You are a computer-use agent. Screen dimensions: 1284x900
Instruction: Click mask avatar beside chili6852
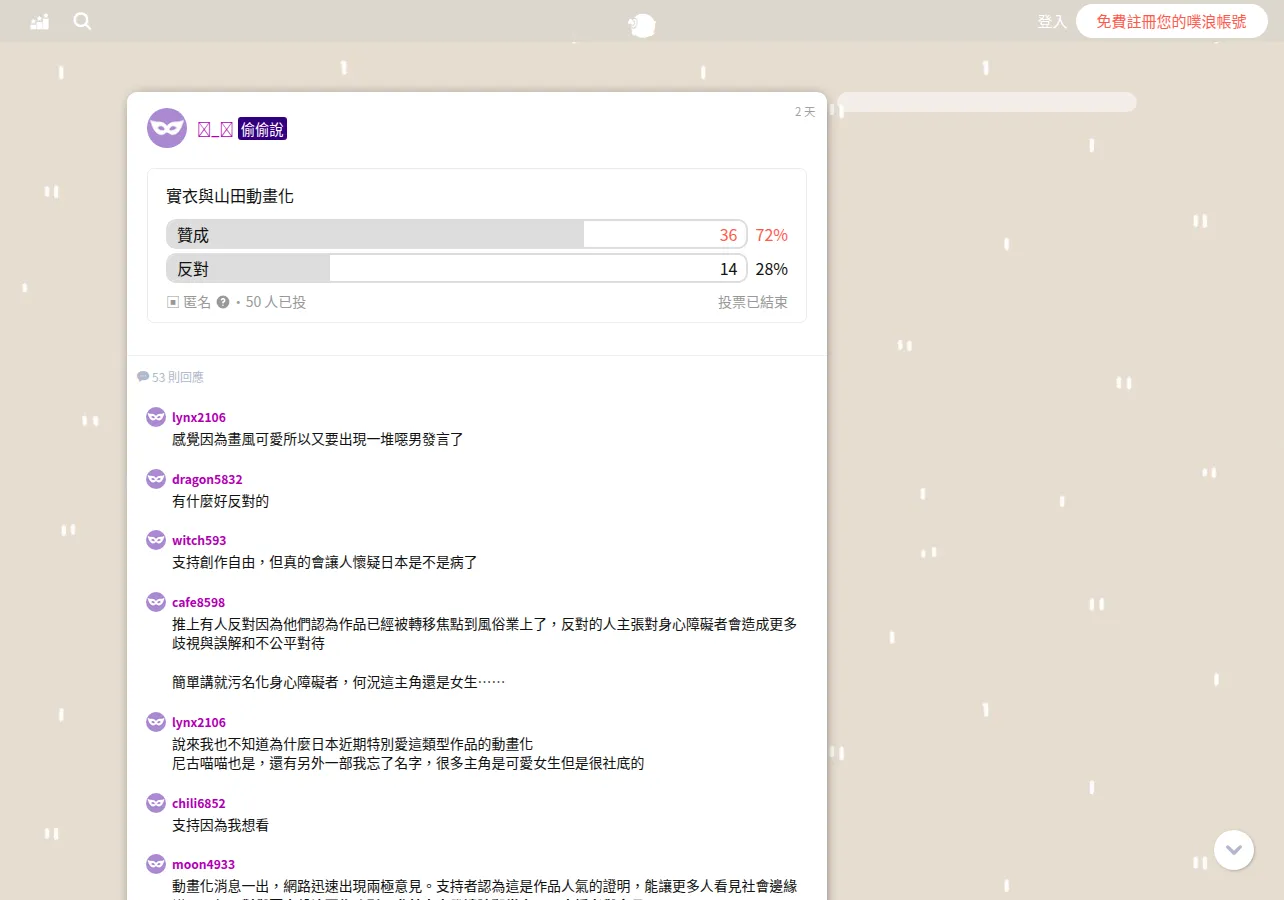click(156, 803)
